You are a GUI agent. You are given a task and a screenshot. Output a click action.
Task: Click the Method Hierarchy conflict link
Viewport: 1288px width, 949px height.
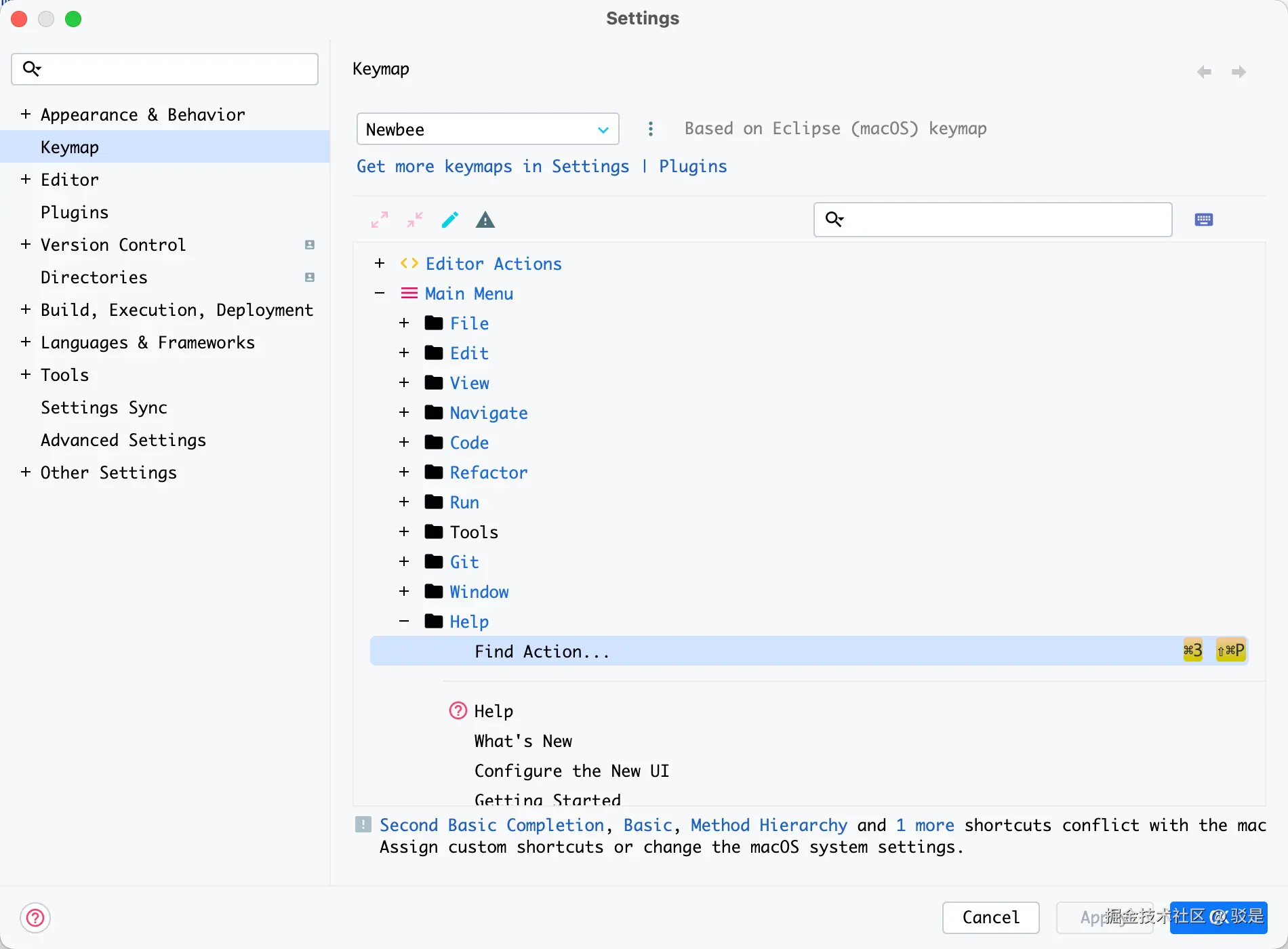tap(769, 825)
